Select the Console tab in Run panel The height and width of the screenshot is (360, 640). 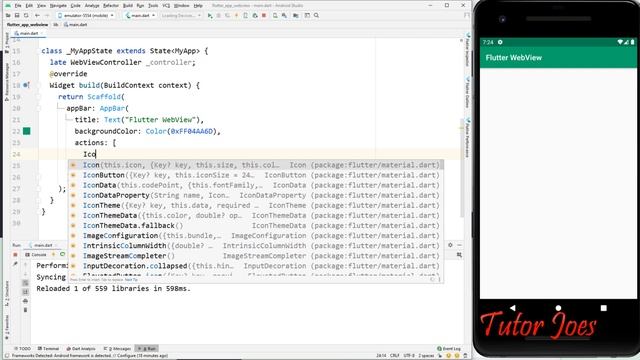(36, 254)
